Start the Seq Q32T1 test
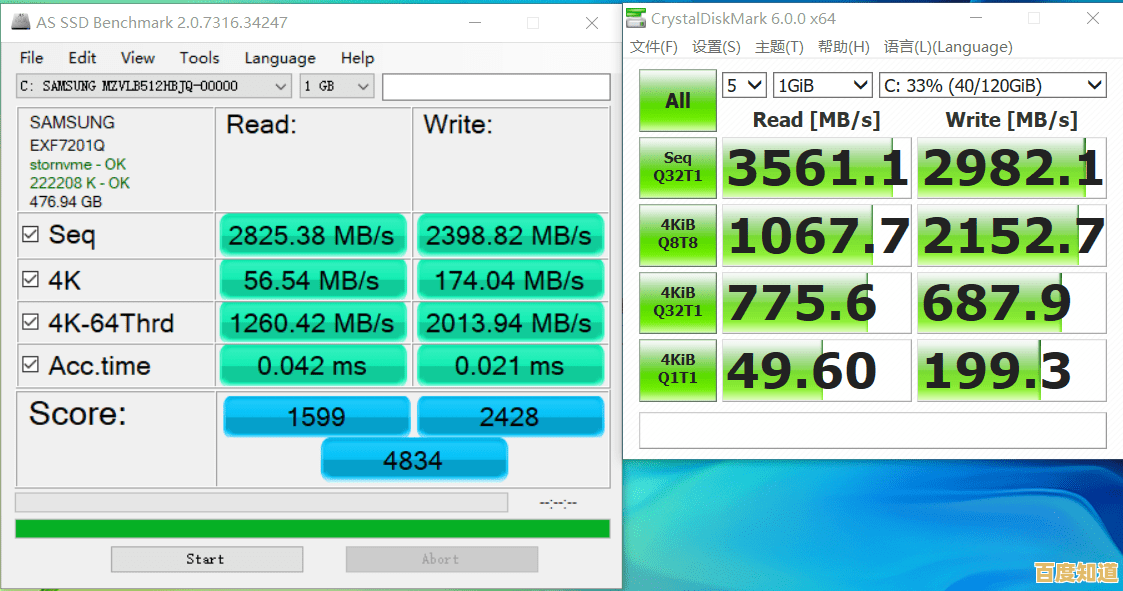This screenshot has height=591, width=1123. tap(678, 167)
